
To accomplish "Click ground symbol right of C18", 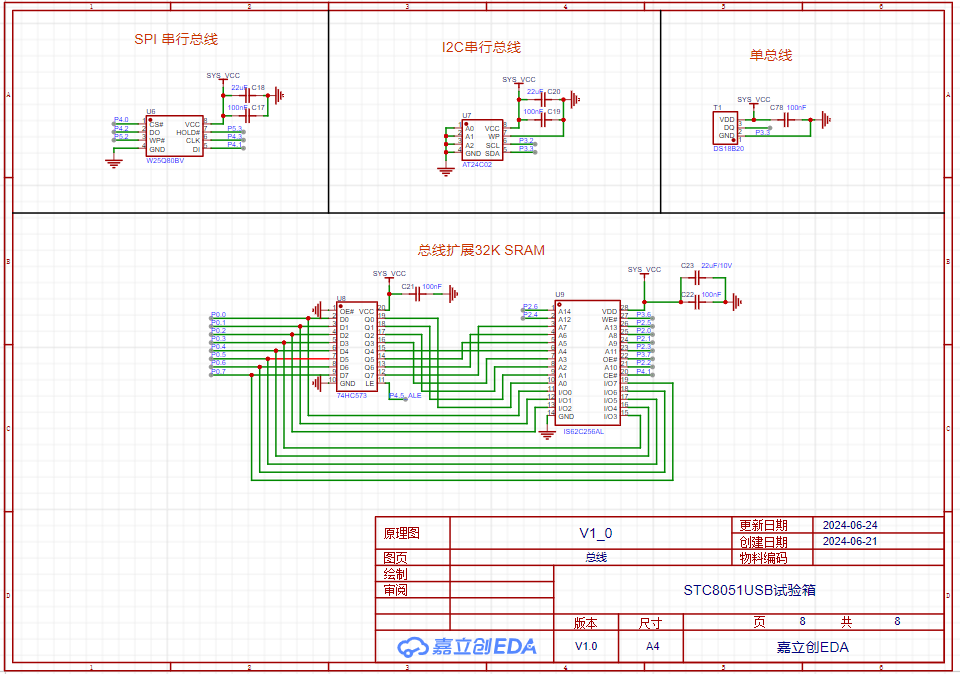I will click(x=279, y=95).
